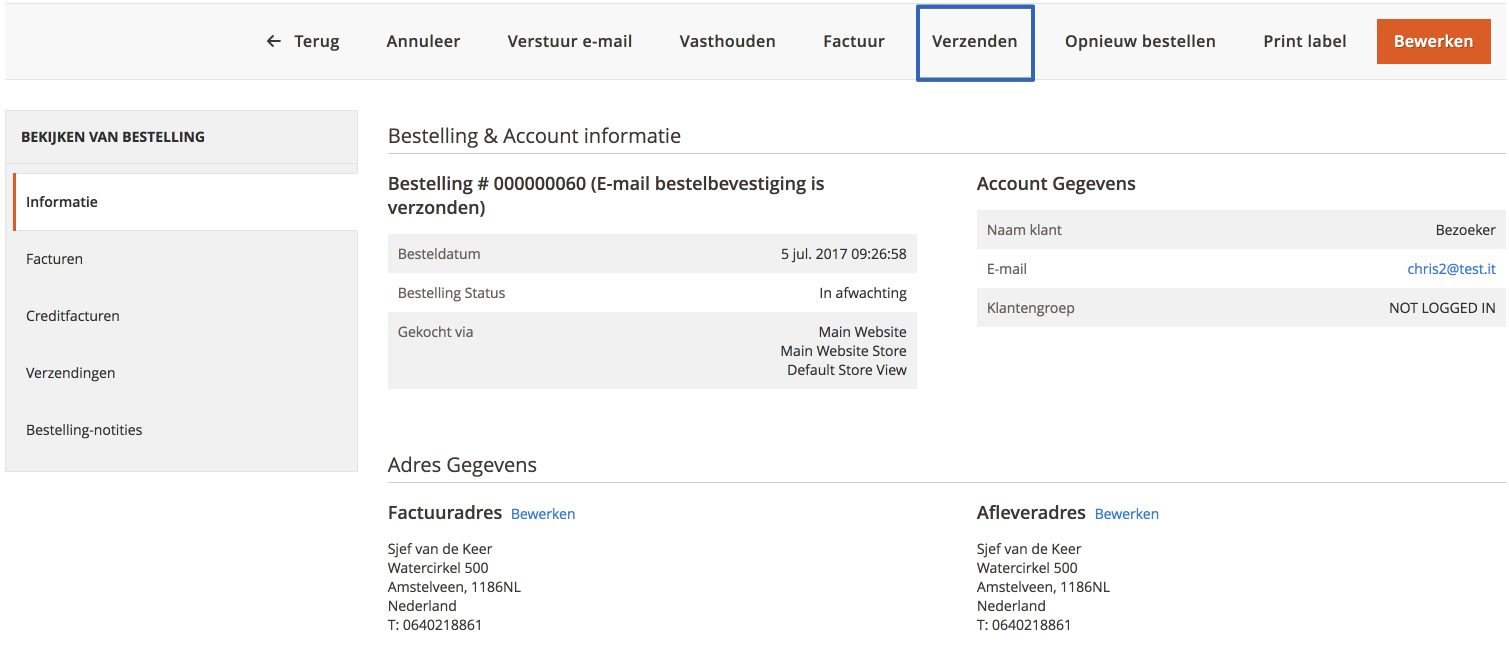Reorder using Opnieuw bestellen
Viewport: 1509px width, 646px height.
1140,41
